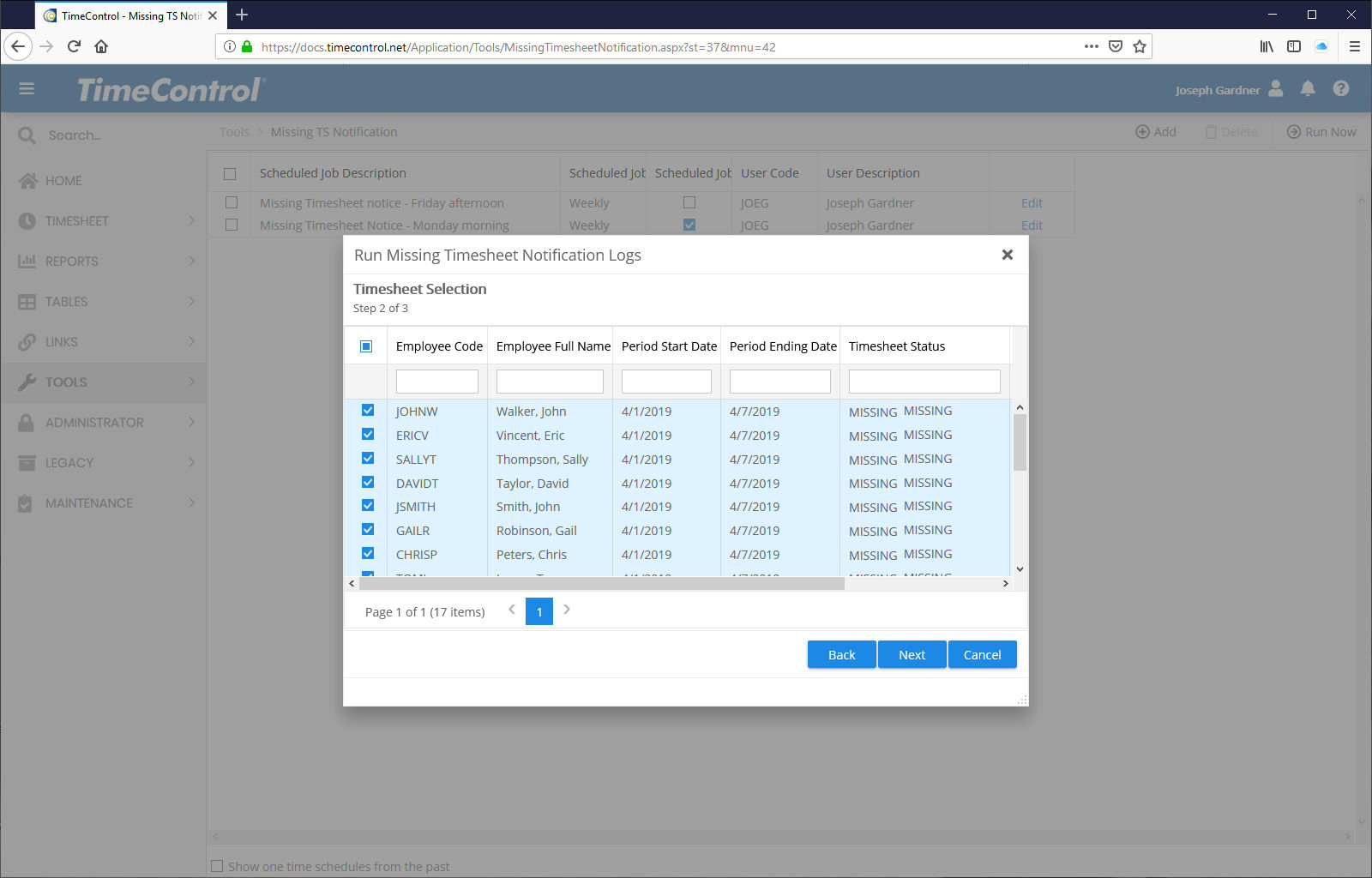Click the user profile icon

coord(1276,89)
